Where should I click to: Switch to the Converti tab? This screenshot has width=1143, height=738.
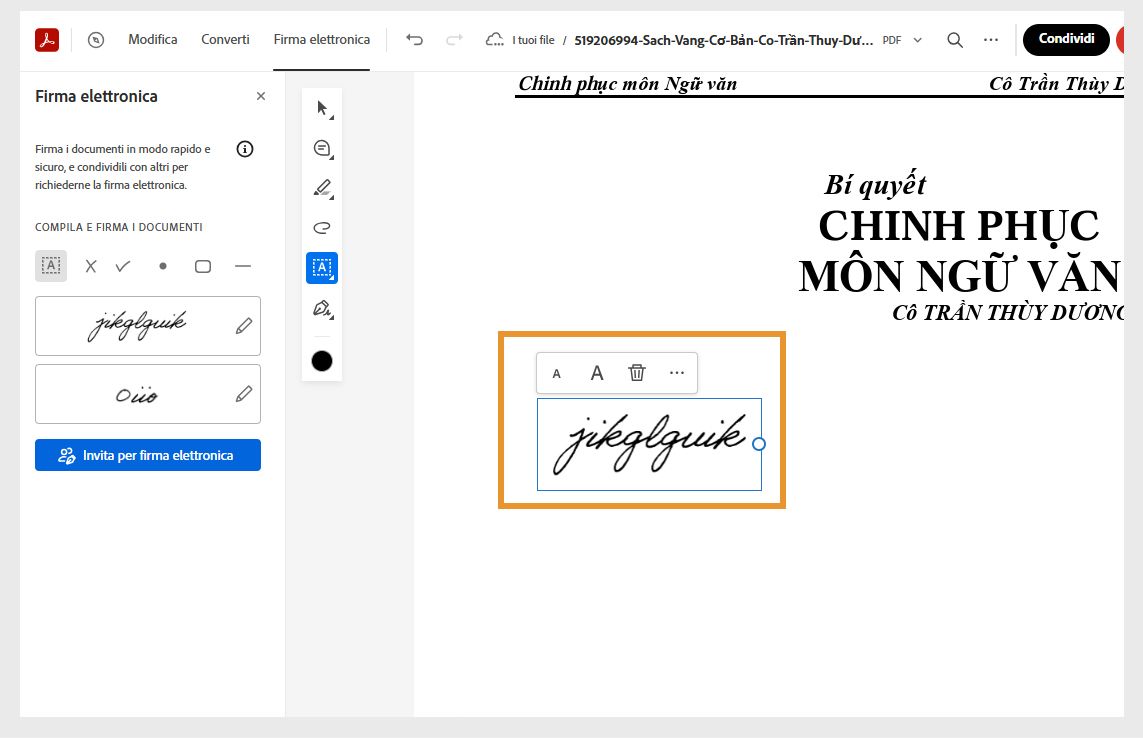click(224, 39)
